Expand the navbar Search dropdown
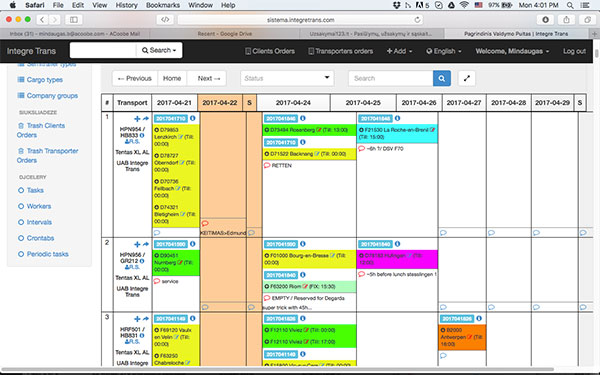Viewport: 600px width, 375px height. pos(159,51)
